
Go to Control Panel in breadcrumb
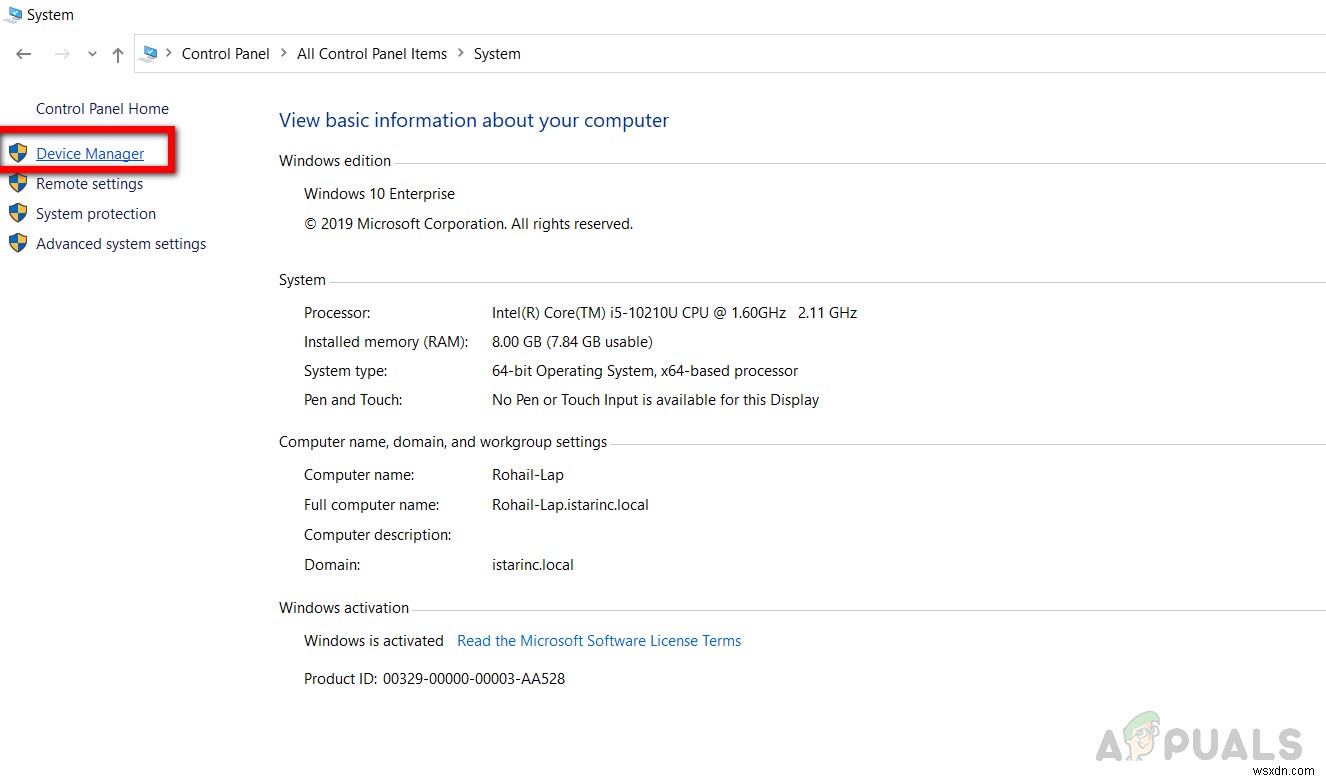click(x=225, y=54)
